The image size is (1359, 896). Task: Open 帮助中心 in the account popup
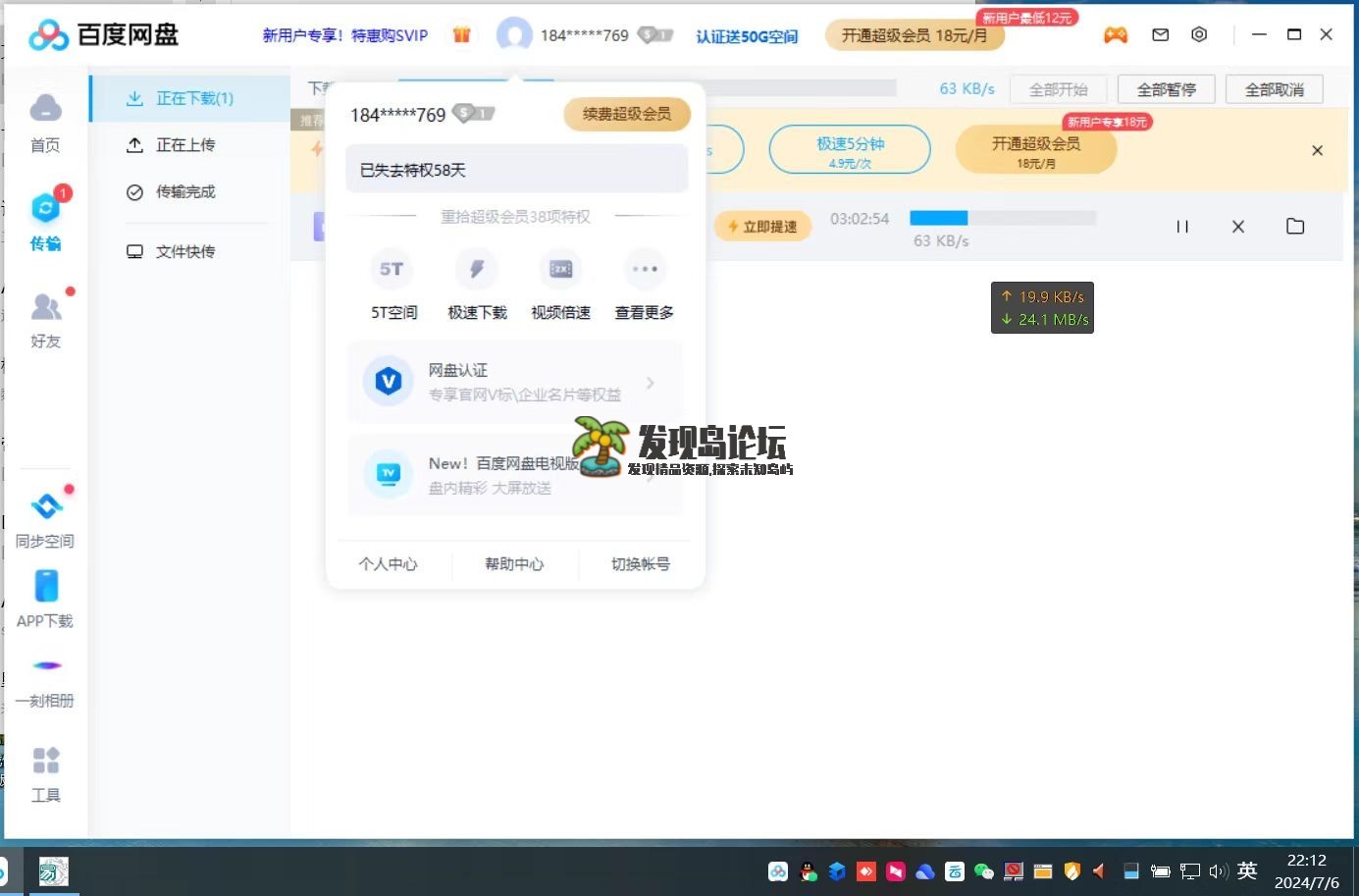click(x=514, y=564)
